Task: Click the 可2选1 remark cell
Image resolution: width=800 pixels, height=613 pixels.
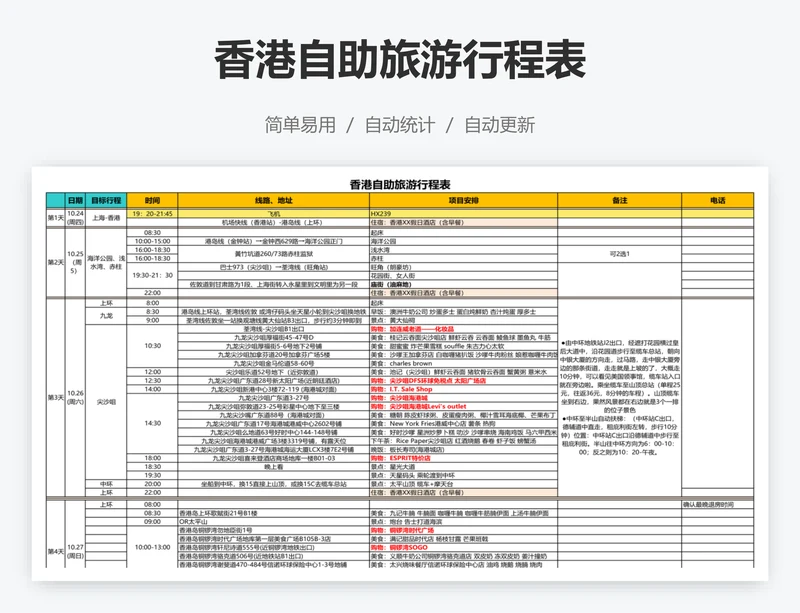Action: [619, 254]
